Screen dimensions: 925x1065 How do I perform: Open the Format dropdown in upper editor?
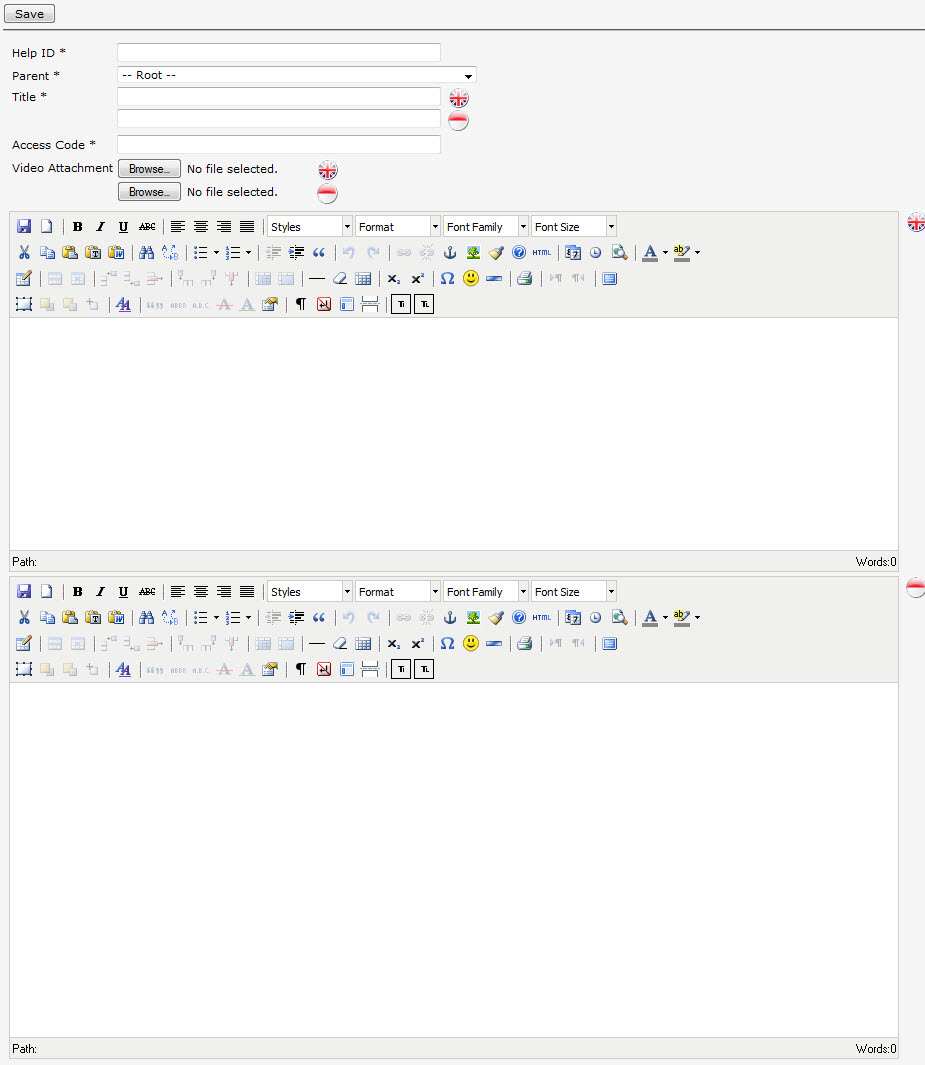click(x=398, y=227)
